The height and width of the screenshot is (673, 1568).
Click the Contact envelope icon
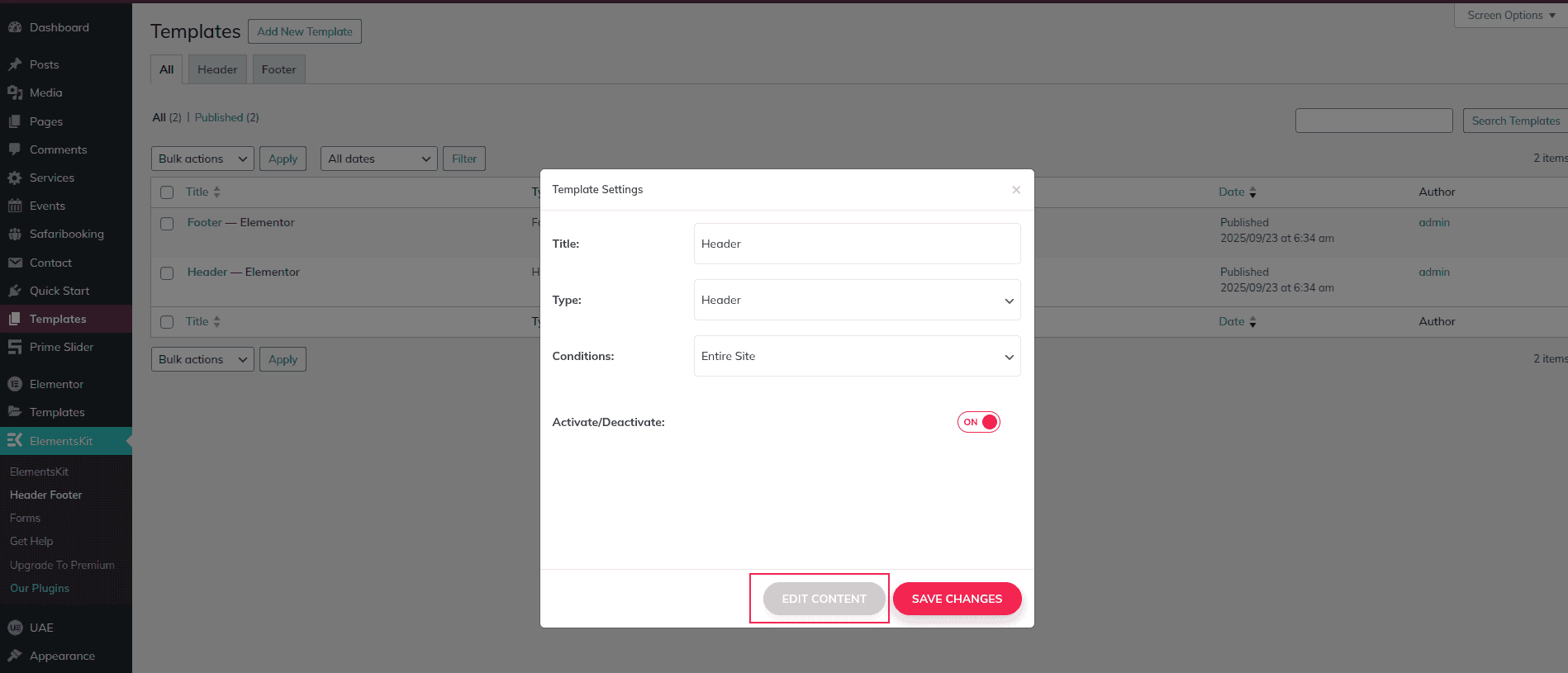click(15, 263)
